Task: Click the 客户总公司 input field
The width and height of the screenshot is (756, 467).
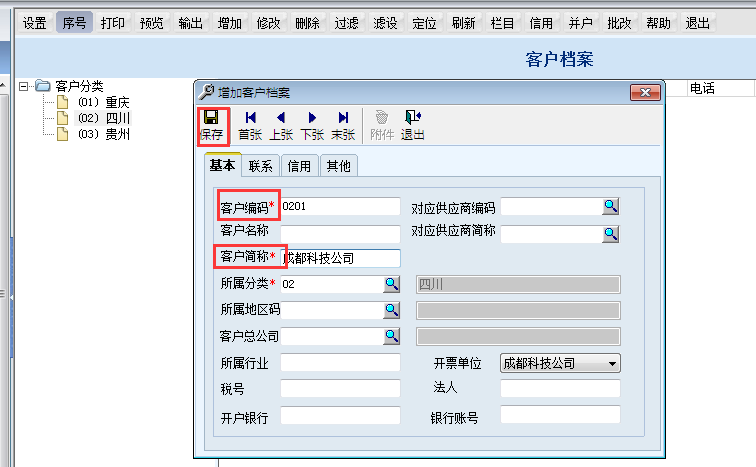Action: (x=332, y=336)
